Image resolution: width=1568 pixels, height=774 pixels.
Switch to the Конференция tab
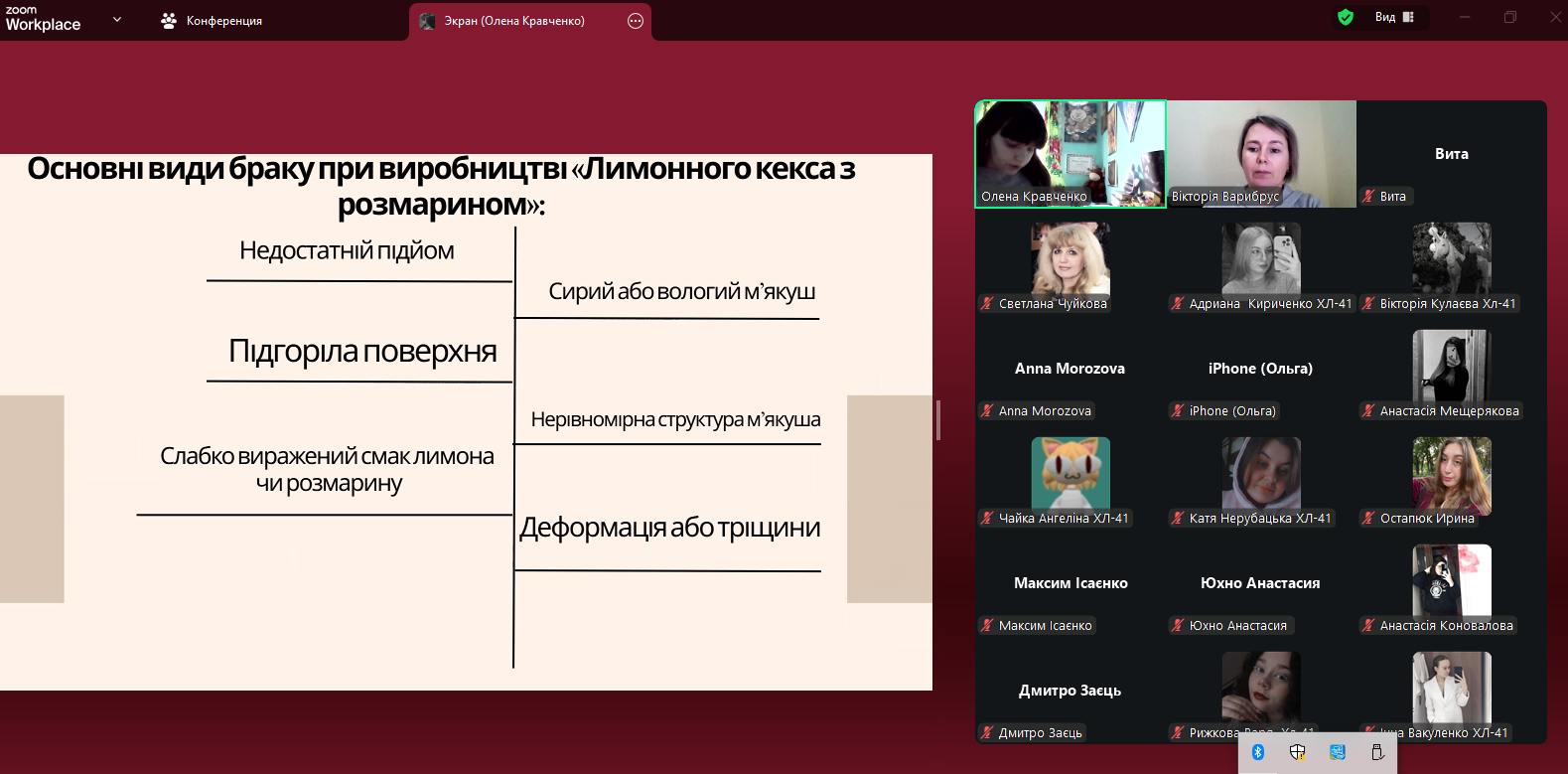(223, 21)
